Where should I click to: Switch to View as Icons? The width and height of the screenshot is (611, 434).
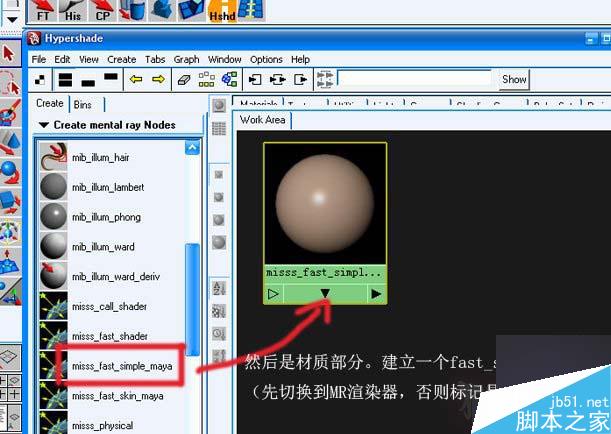[x=219, y=105]
